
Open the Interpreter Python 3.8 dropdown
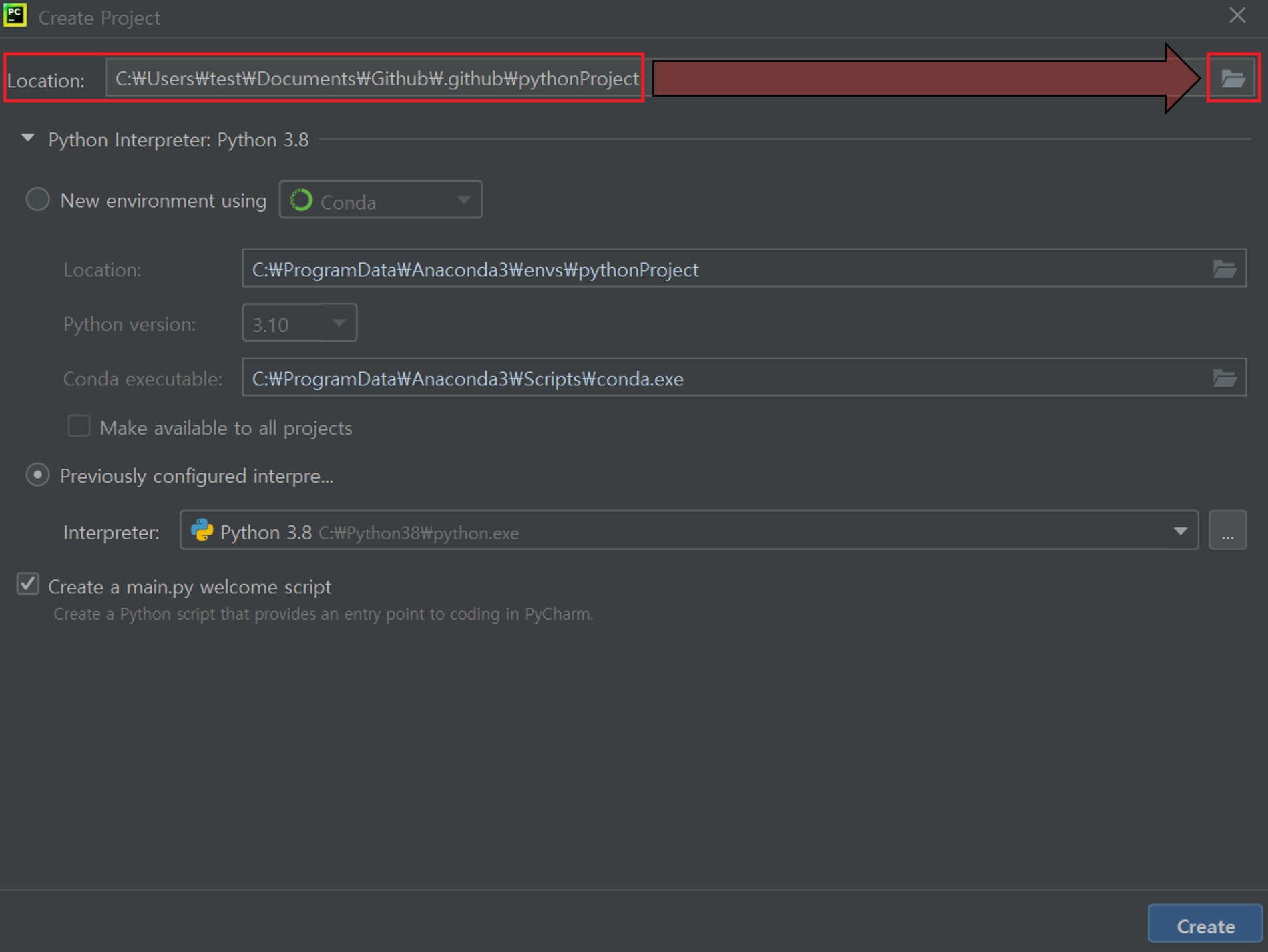tap(688, 531)
